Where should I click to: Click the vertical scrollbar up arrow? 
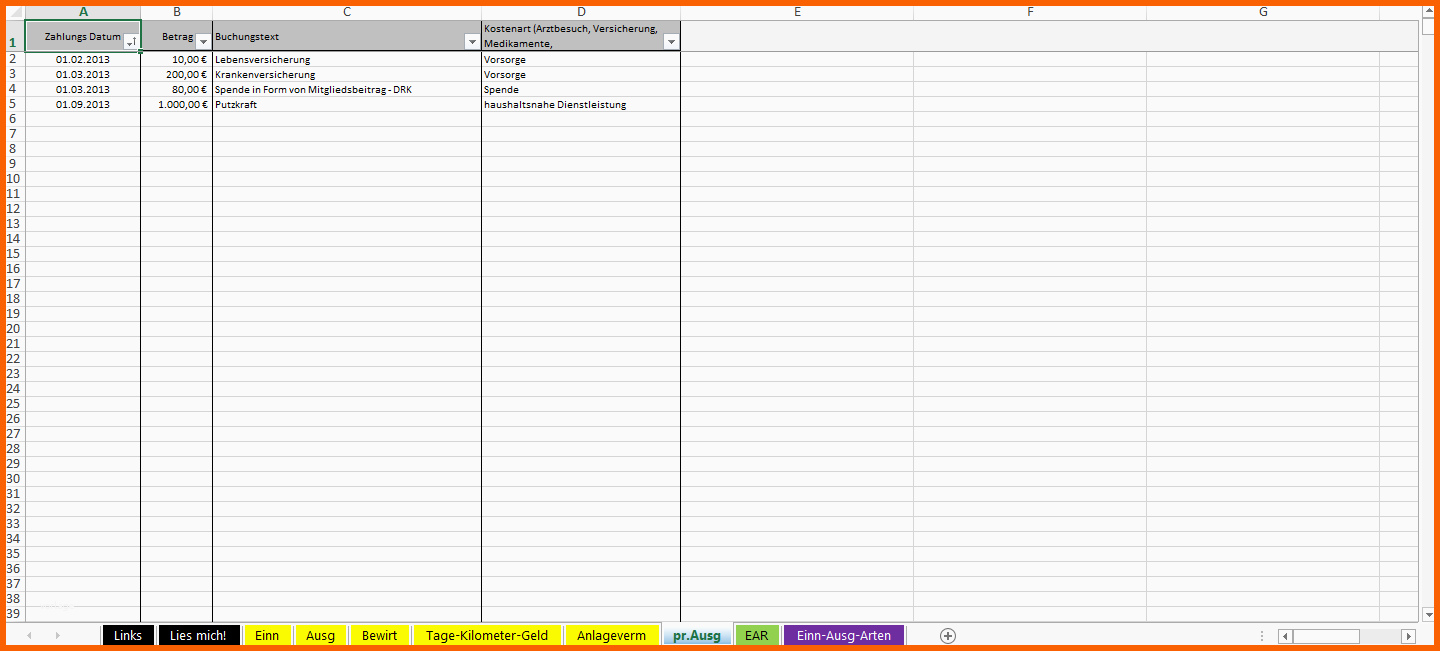(1427, 13)
